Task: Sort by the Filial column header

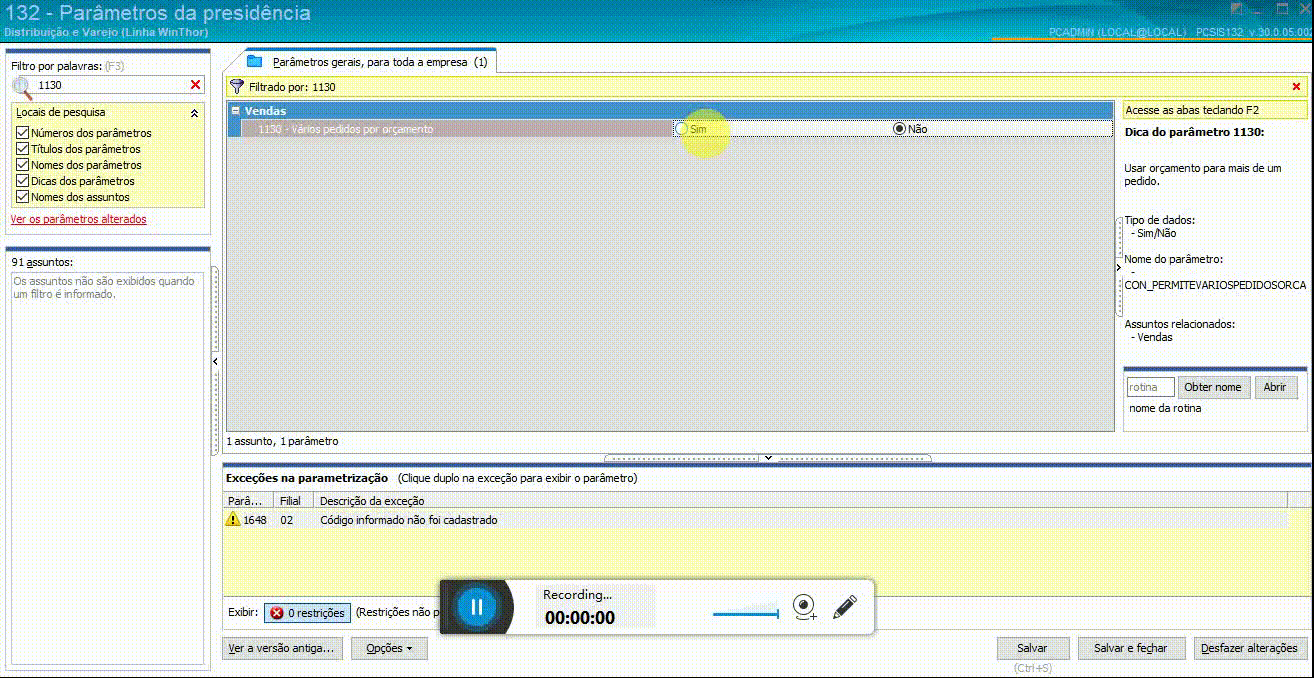Action: pos(294,501)
